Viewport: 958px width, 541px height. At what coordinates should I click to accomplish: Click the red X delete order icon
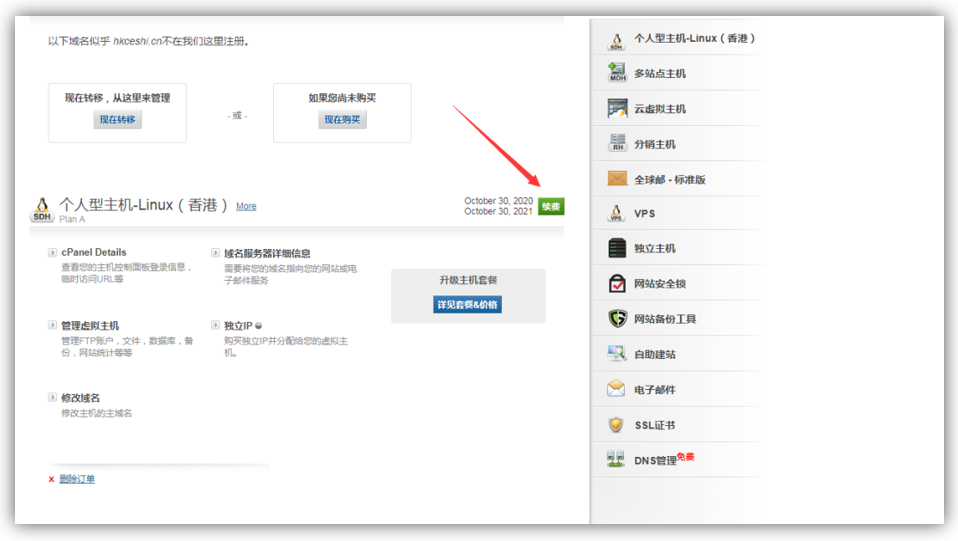click(x=51, y=479)
